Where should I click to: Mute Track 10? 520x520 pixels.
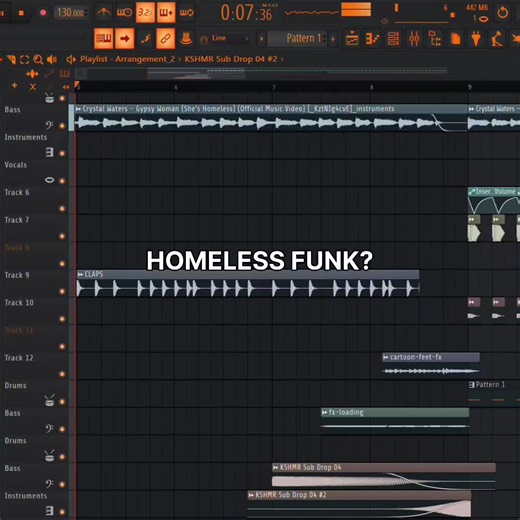click(62, 319)
